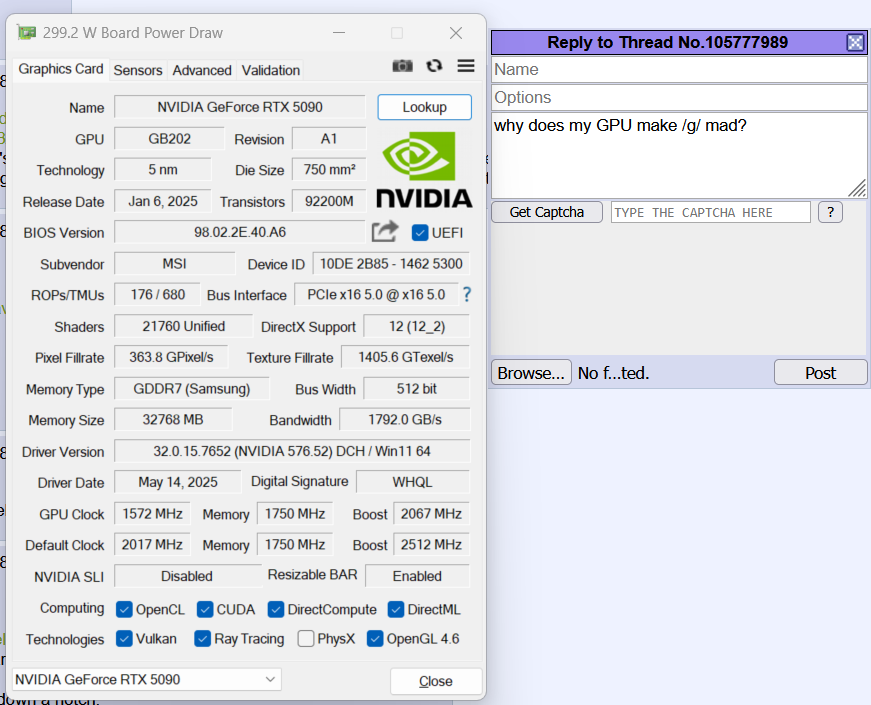Viewport: 871px width, 705px height.
Task: Open the Validation tab
Action: click(x=271, y=71)
